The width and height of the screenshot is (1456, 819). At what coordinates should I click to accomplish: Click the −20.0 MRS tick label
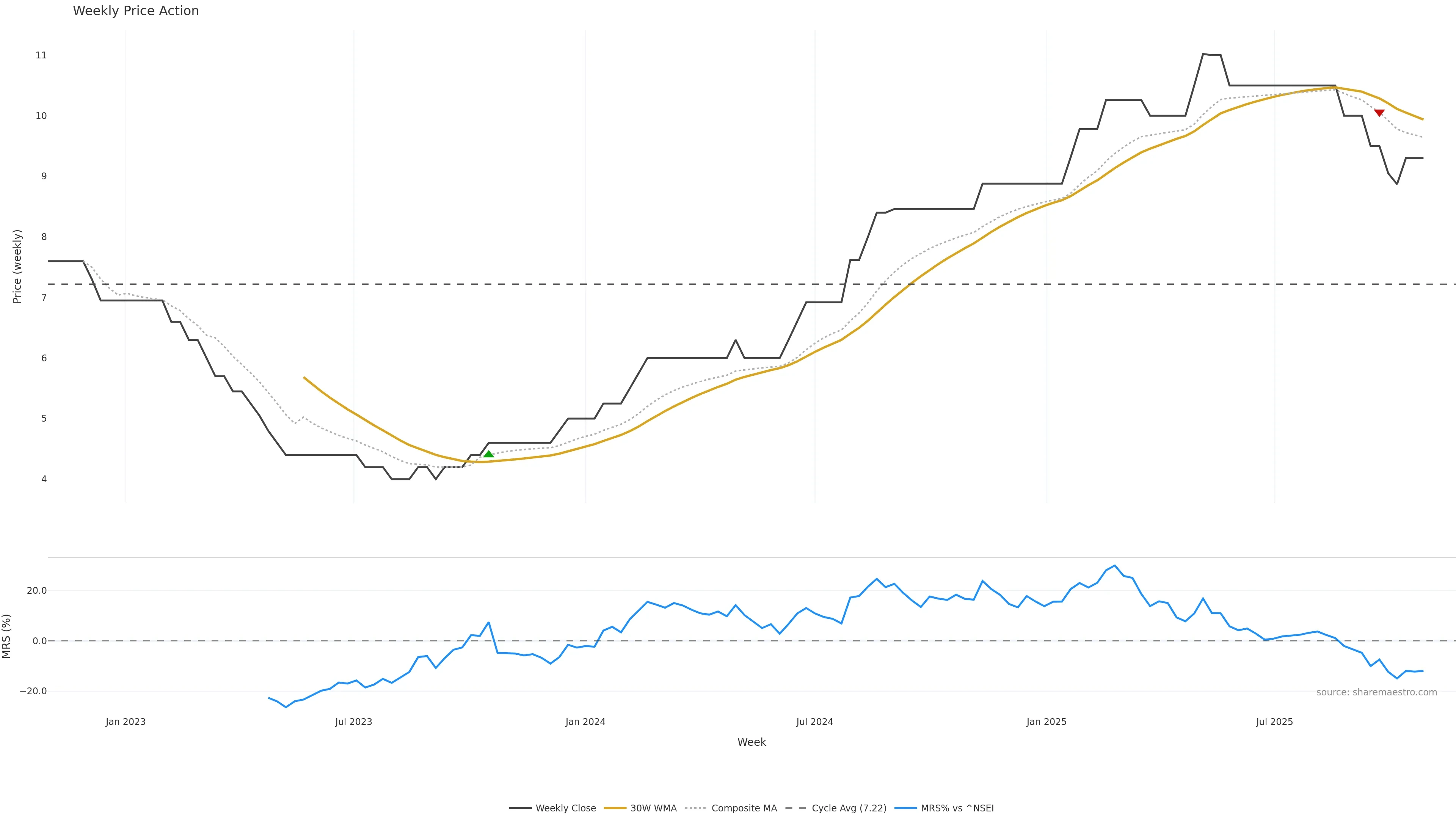point(33,691)
